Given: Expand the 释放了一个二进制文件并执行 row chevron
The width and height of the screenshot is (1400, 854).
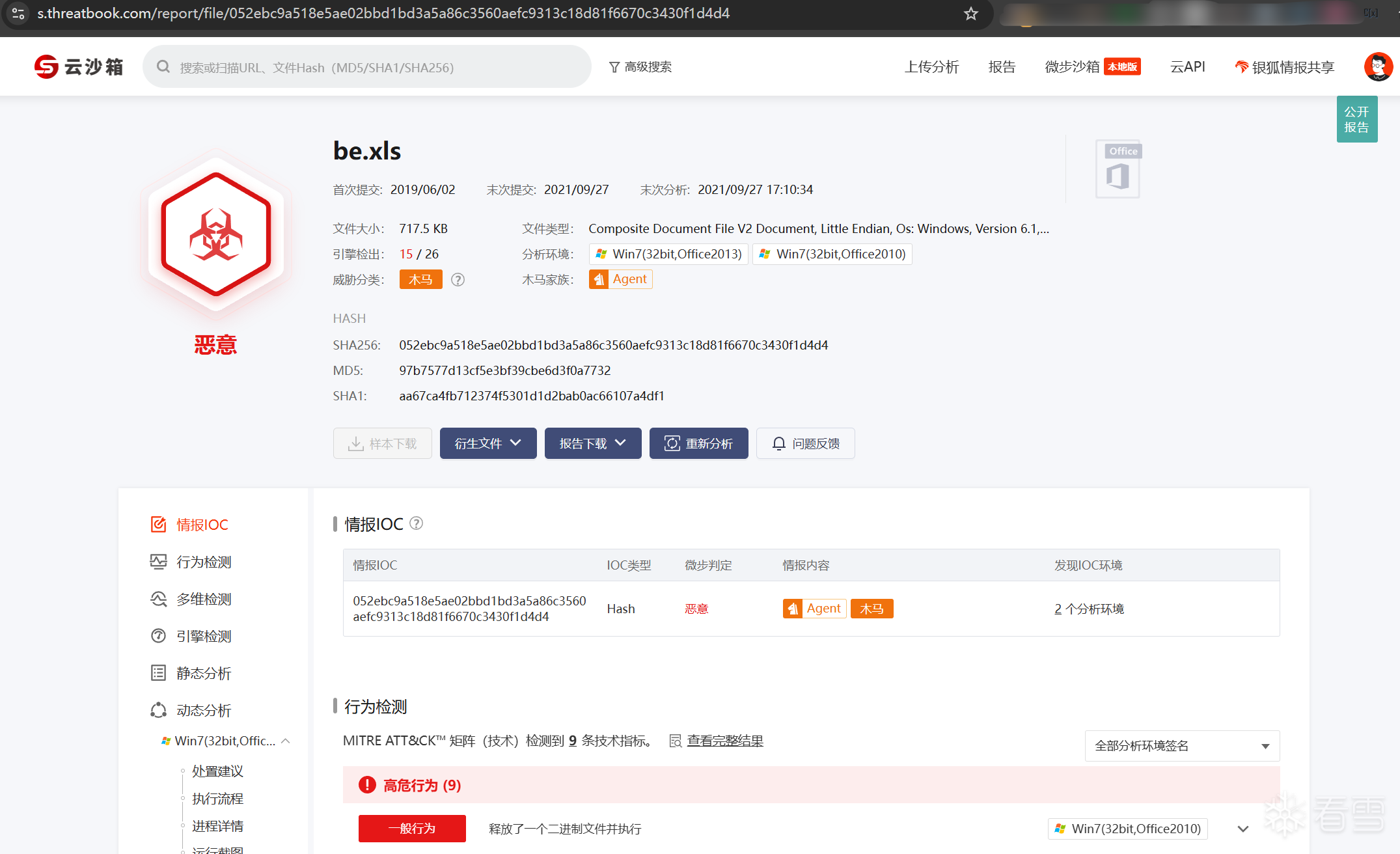Looking at the screenshot, I should pyautogui.click(x=1242, y=829).
